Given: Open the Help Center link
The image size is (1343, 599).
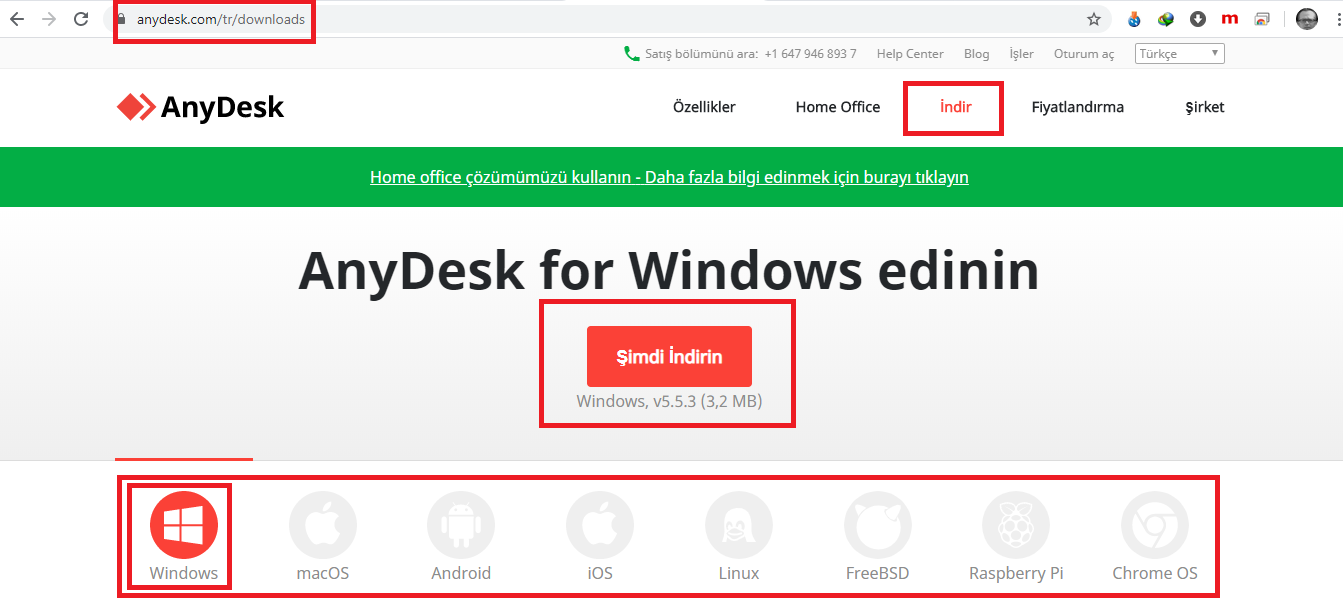Looking at the screenshot, I should [910, 54].
